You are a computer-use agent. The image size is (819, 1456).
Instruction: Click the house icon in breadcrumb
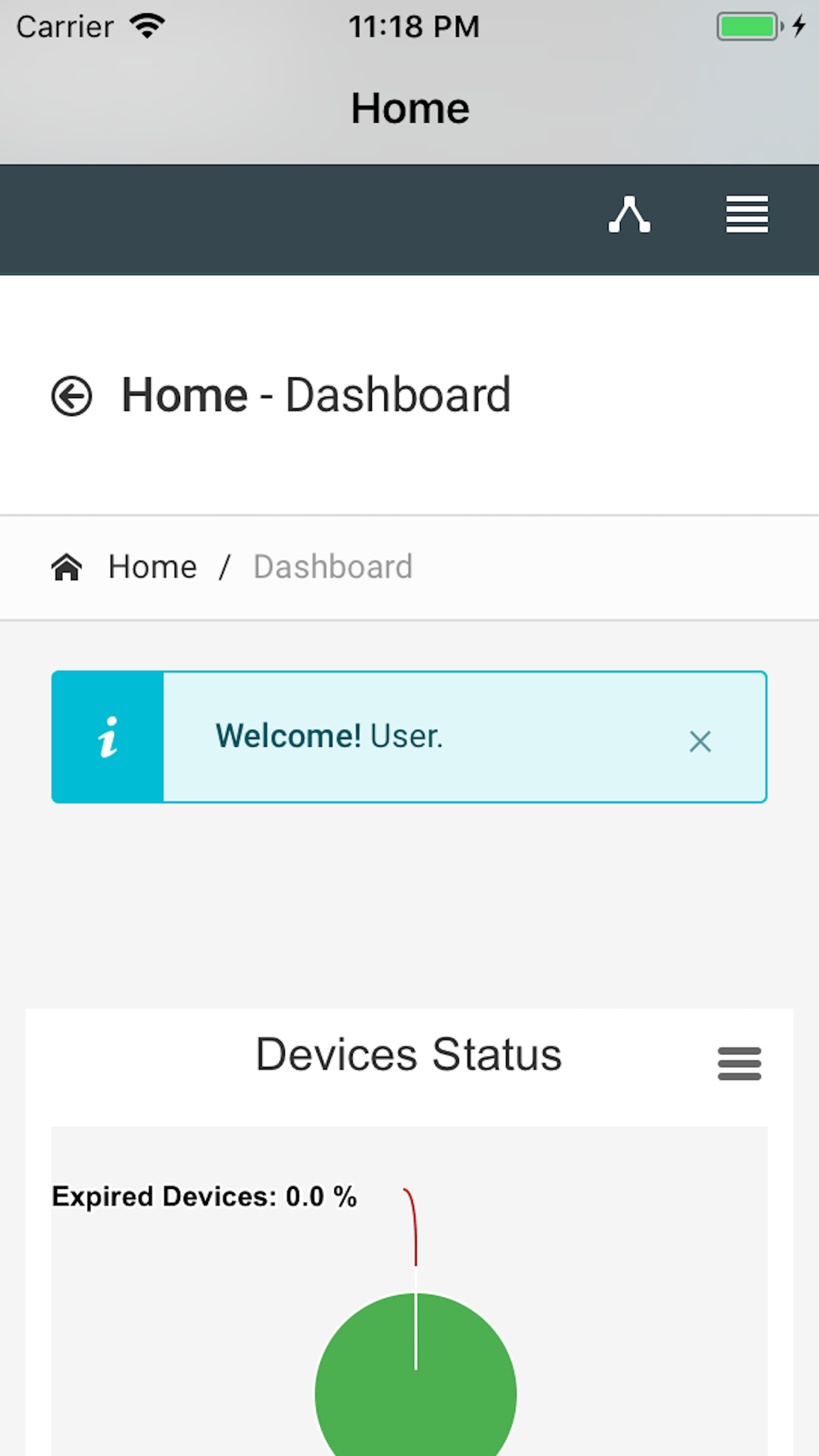[x=67, y=567]
